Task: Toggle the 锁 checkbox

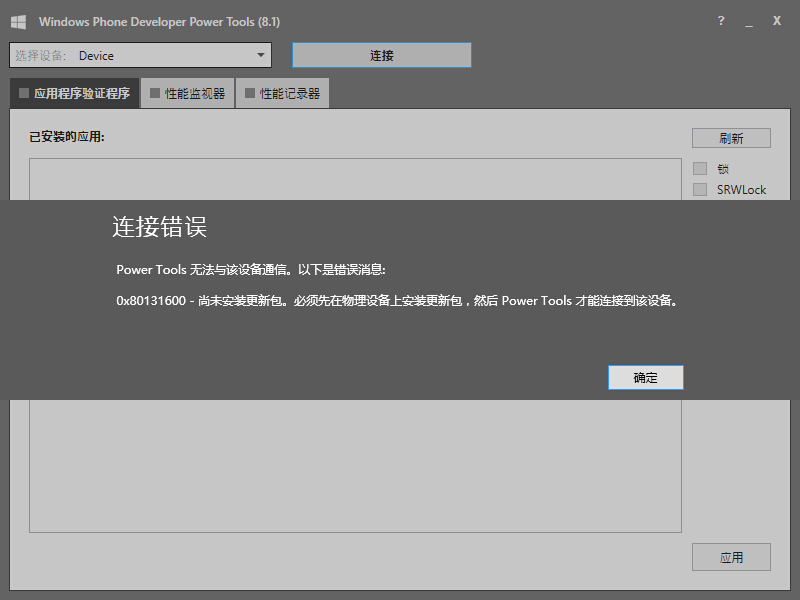Action: (700, 168)
